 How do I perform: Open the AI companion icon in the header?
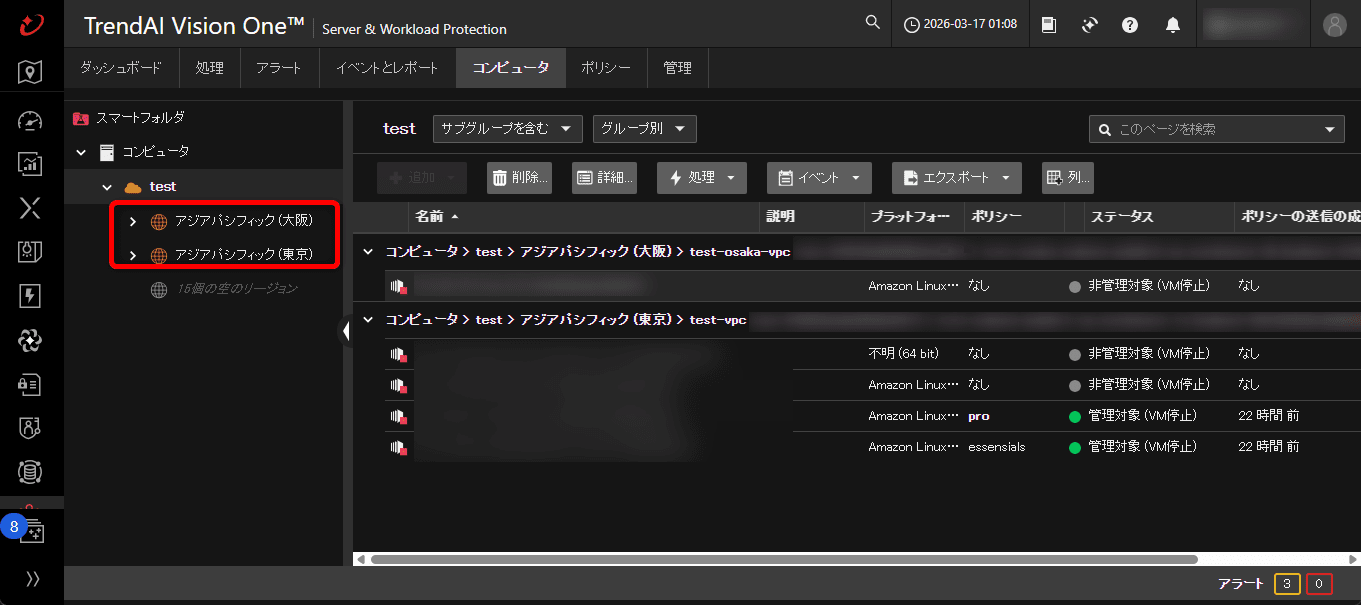tap(1088, 23)
